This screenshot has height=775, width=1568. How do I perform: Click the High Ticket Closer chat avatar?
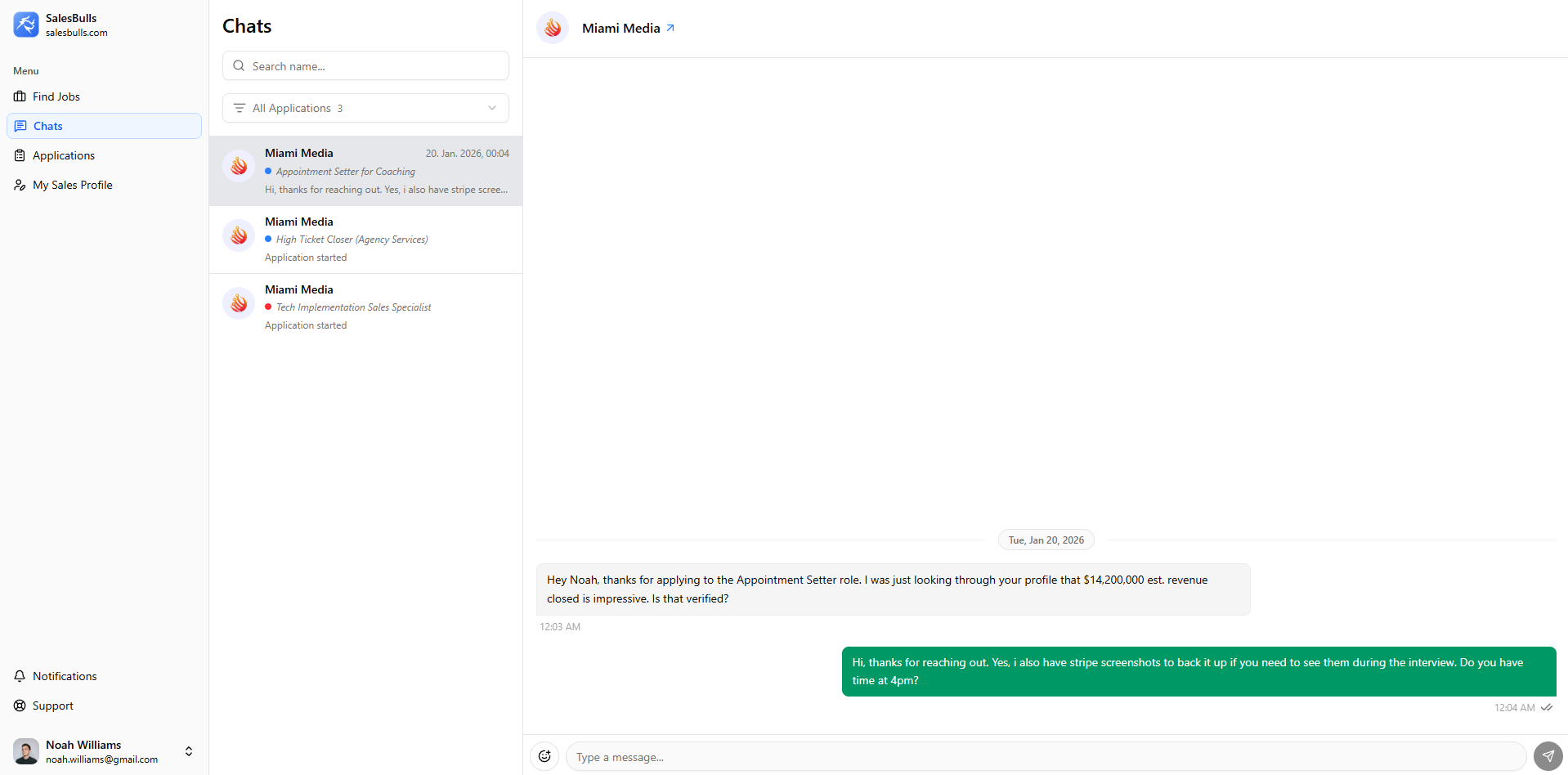(238, 235)
